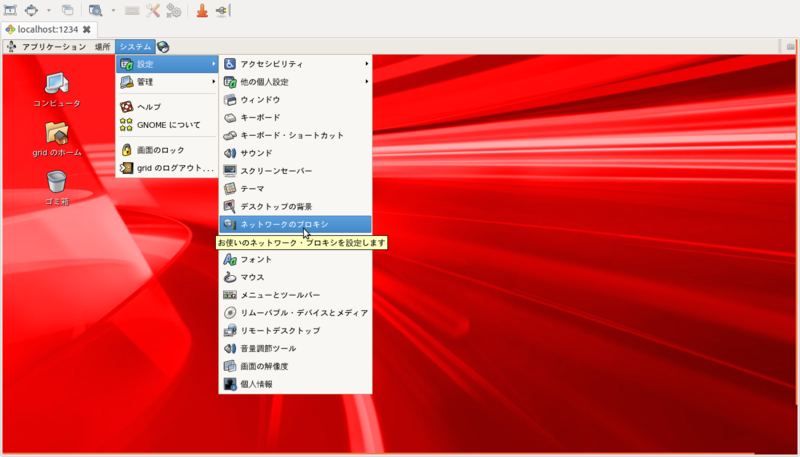The image size is (800, 457).
Task: Open the 場所 panel menu
Action: point(103,47)
